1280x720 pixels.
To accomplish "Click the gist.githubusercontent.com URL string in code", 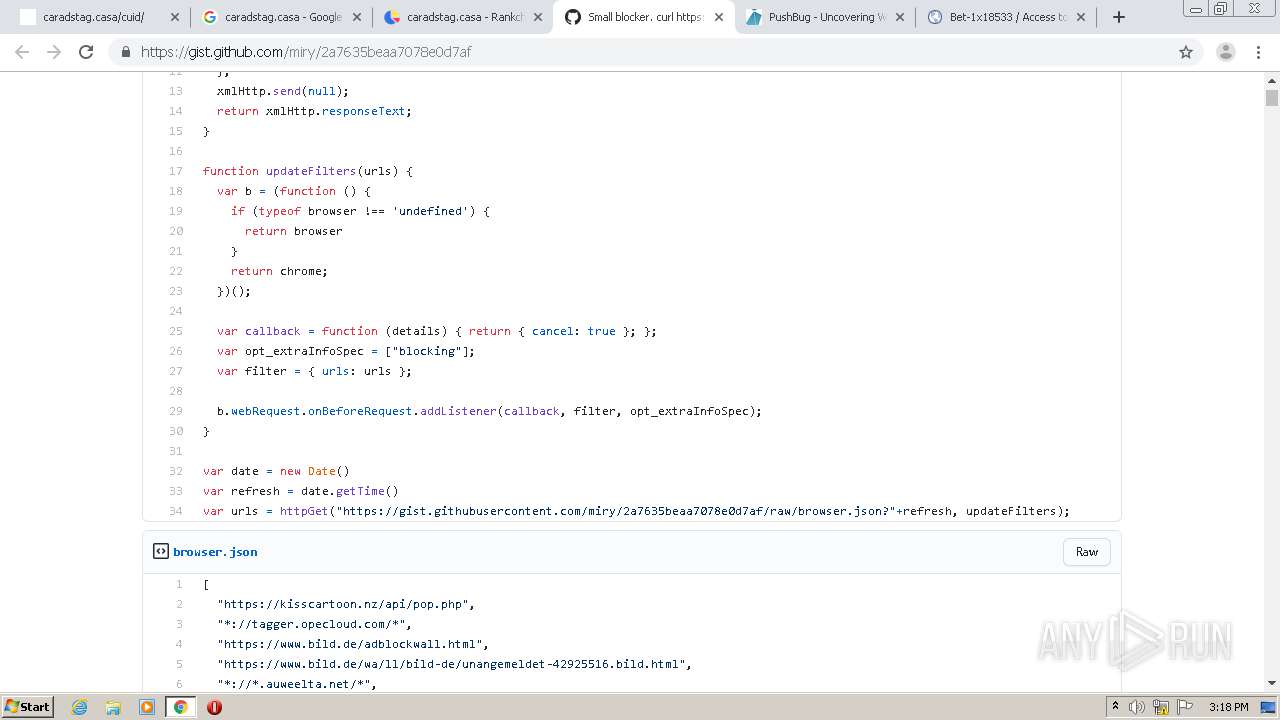I will 616,511.
